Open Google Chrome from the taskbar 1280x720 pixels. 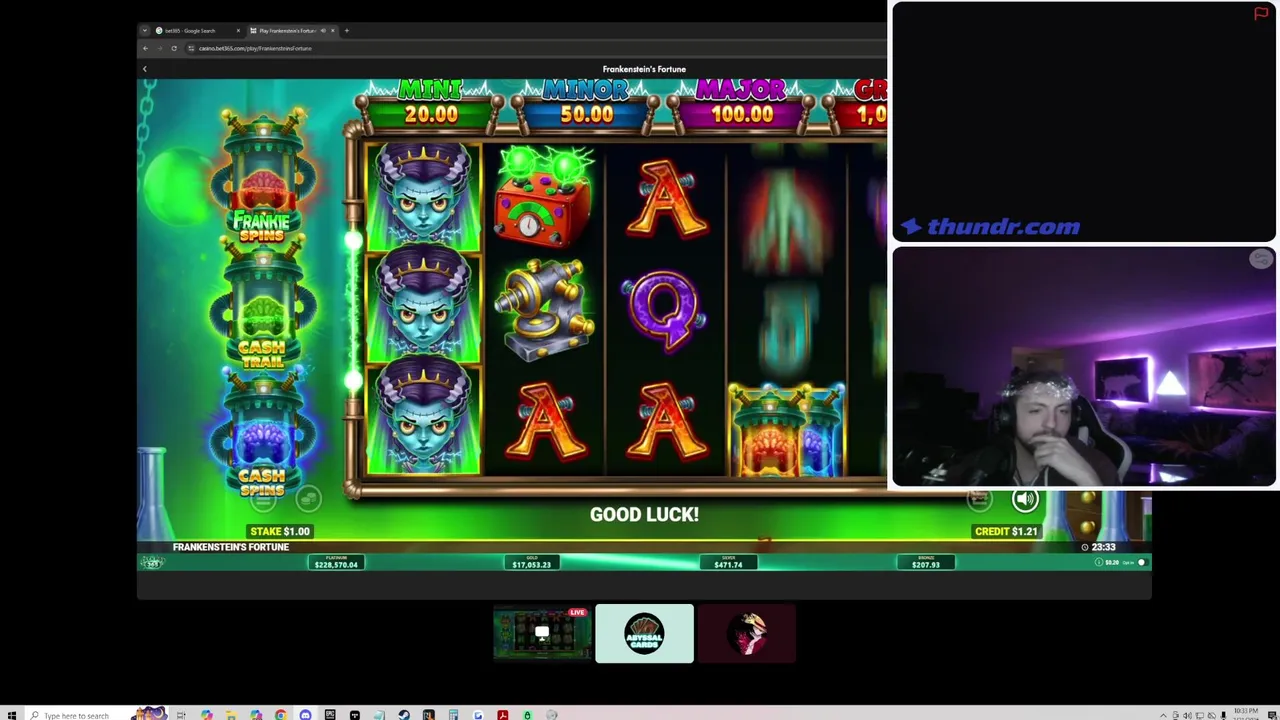click(x=280, y=715)
